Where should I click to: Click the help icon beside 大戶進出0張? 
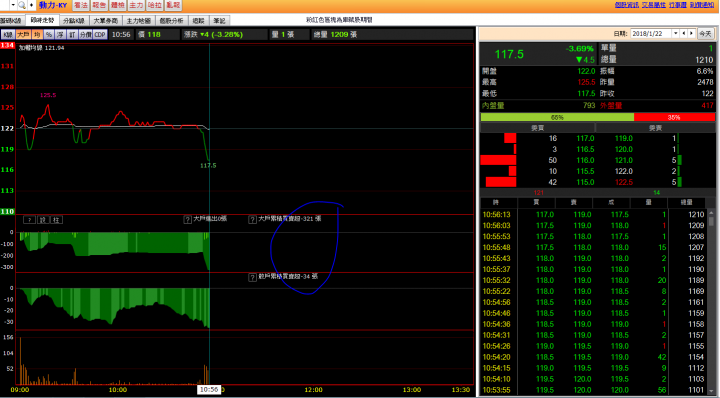(x=187, y=219)
